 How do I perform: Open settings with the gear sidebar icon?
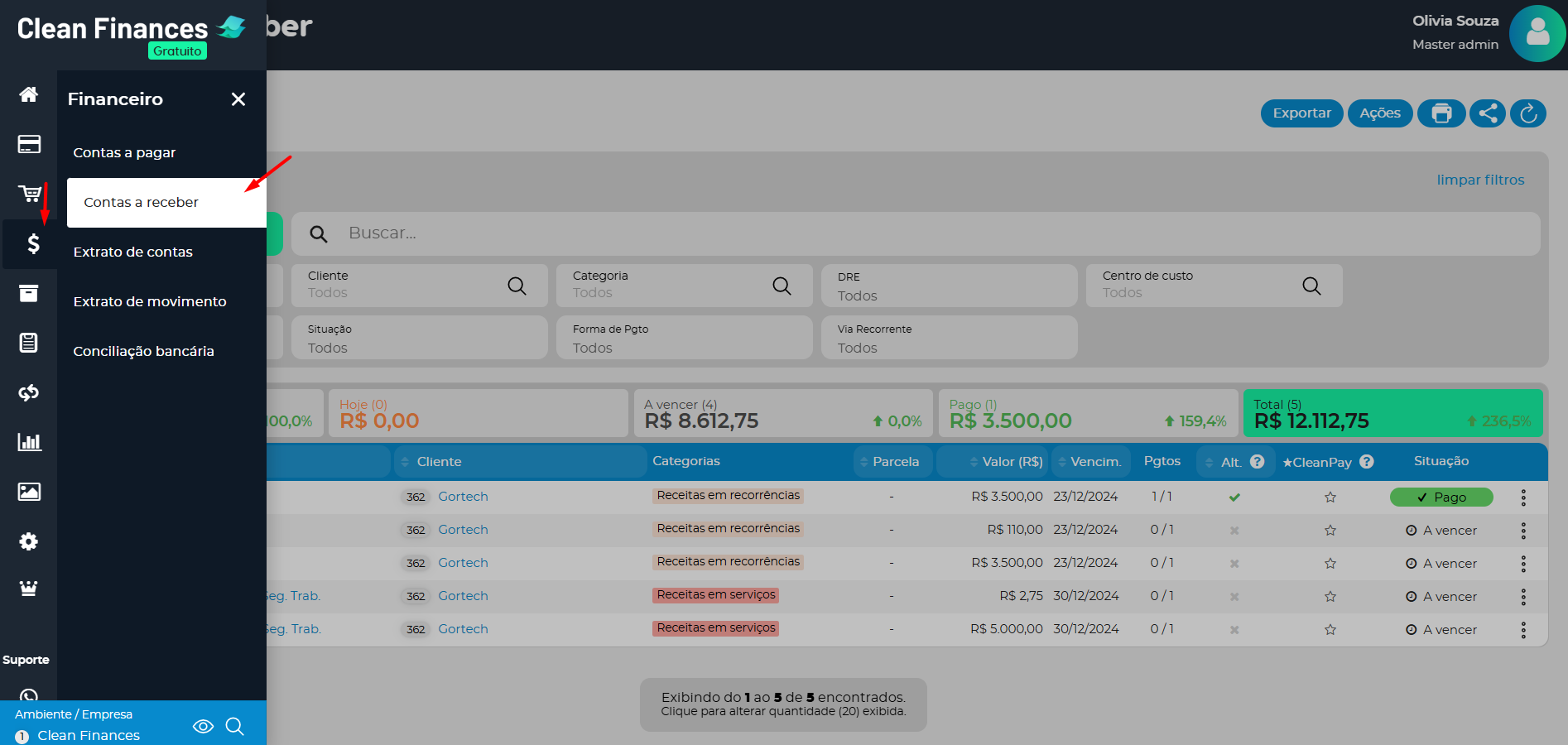(x=29, y=541)
